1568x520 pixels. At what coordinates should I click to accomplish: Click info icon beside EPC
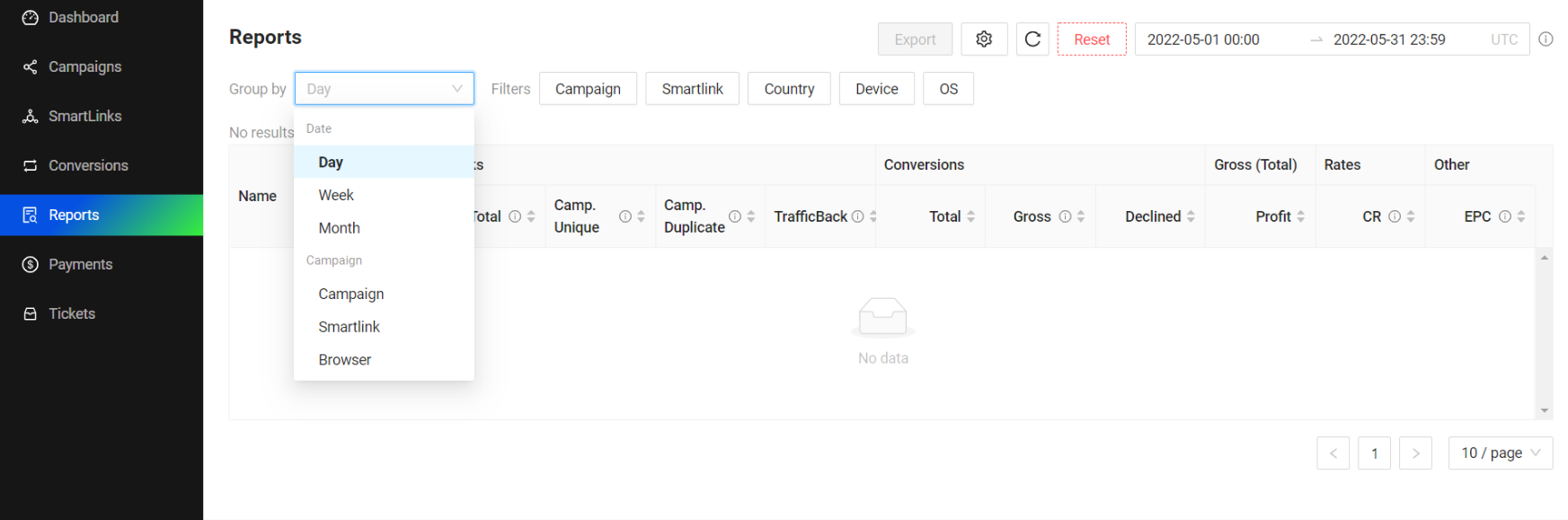click(x=1505, y=216)
